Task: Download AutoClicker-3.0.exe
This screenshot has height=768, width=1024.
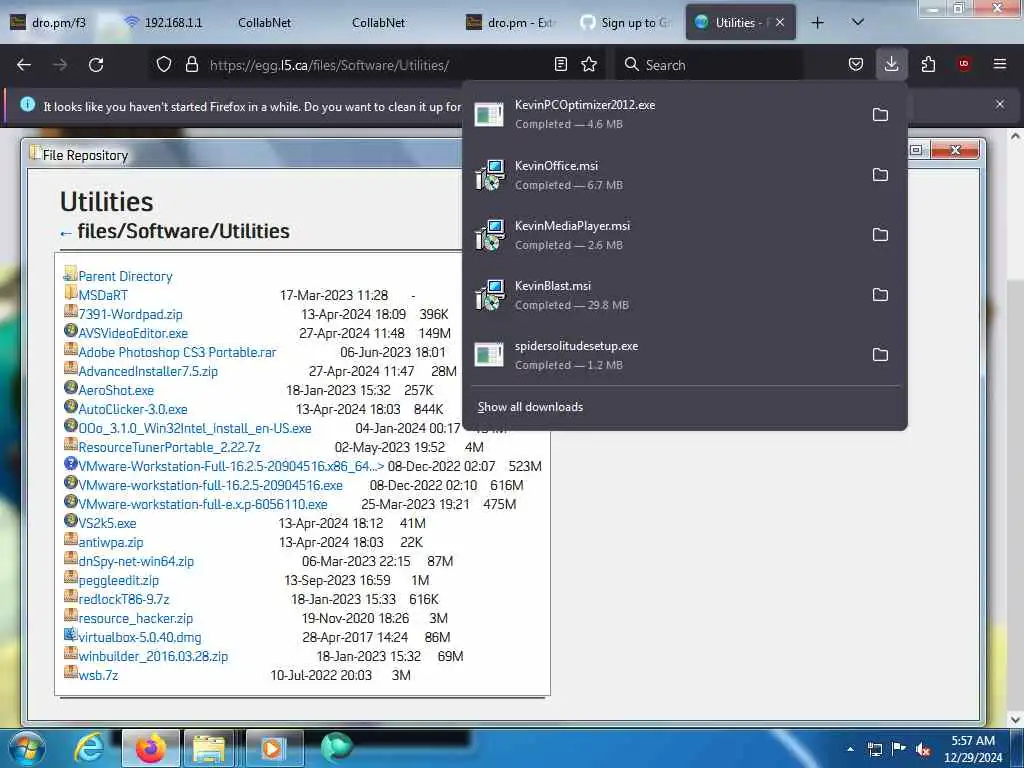Action: [x=133, y=409]
